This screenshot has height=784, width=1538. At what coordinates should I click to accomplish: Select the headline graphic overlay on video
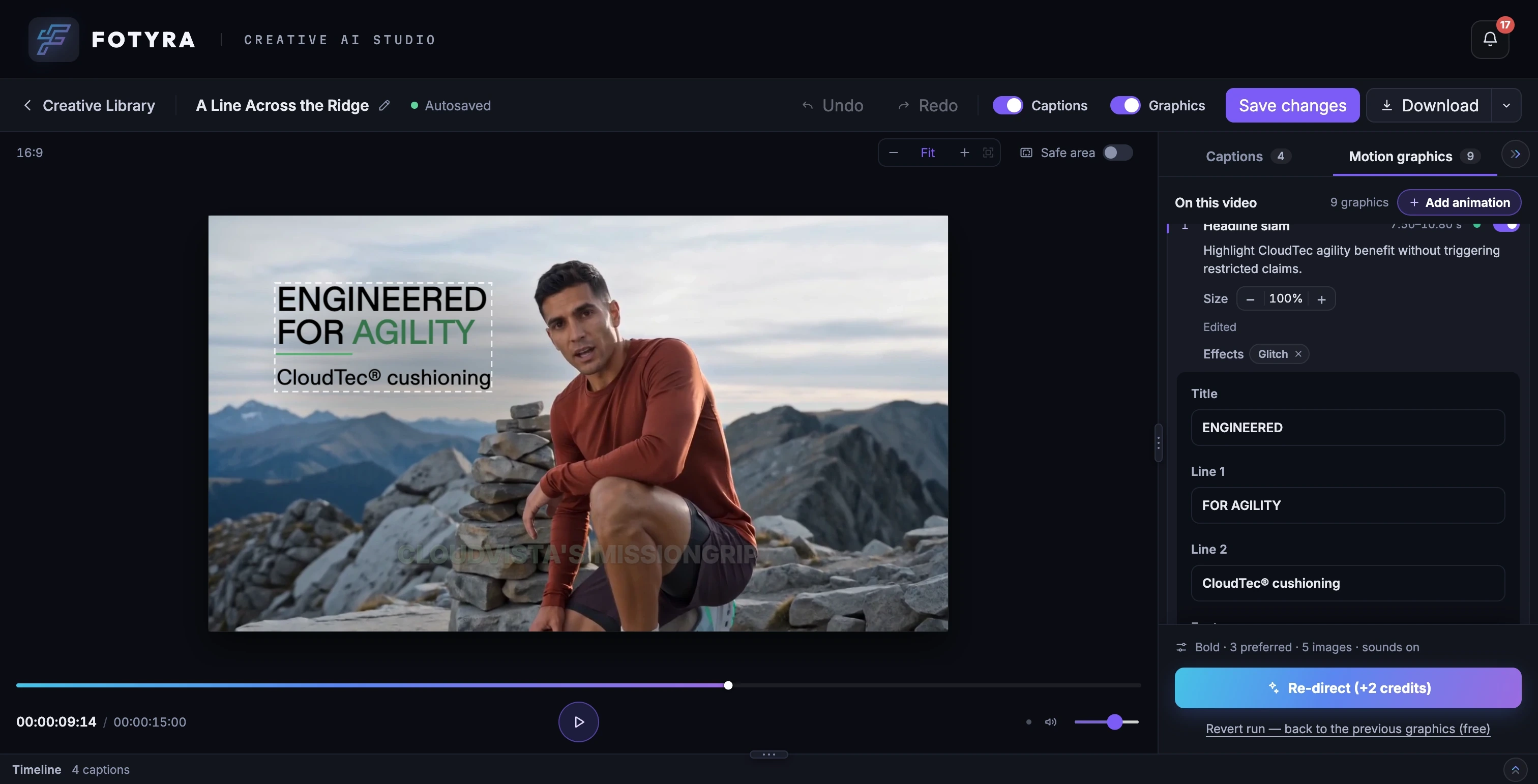[x=382, y=337]
